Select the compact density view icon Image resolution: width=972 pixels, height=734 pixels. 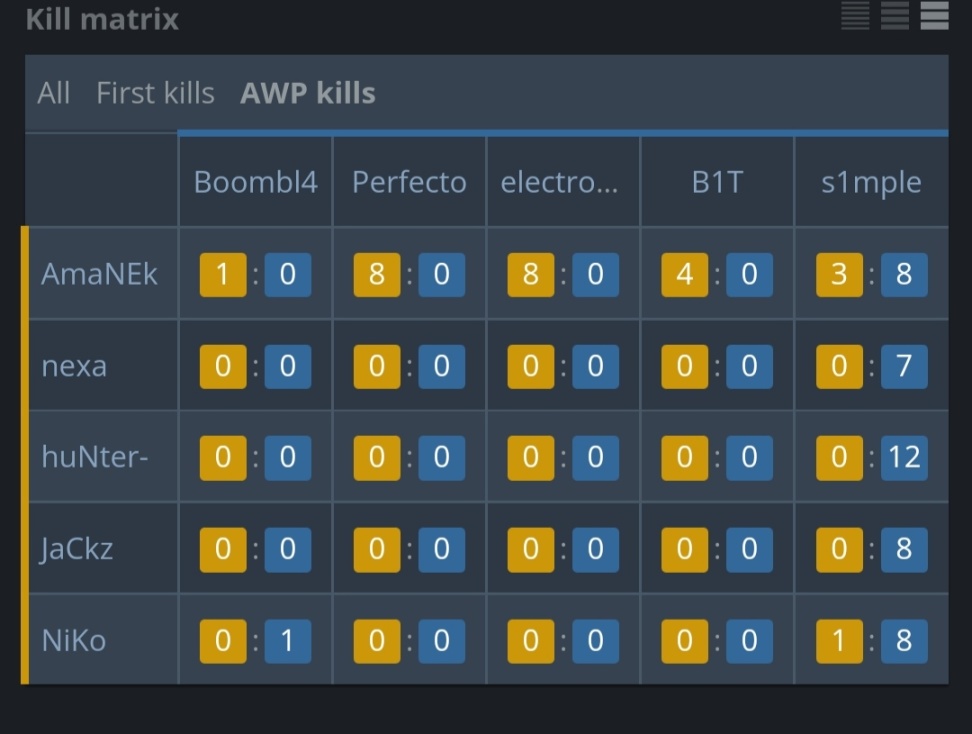(x=855, y=15)
